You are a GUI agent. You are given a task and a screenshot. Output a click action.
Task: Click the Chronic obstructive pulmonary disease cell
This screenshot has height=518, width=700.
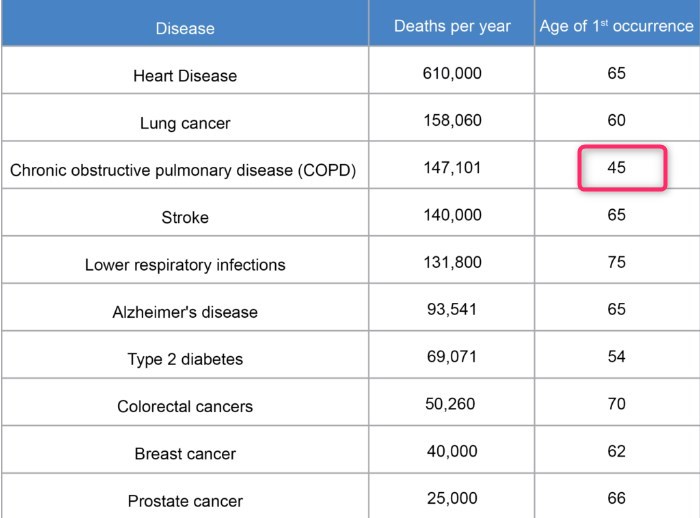183,170
